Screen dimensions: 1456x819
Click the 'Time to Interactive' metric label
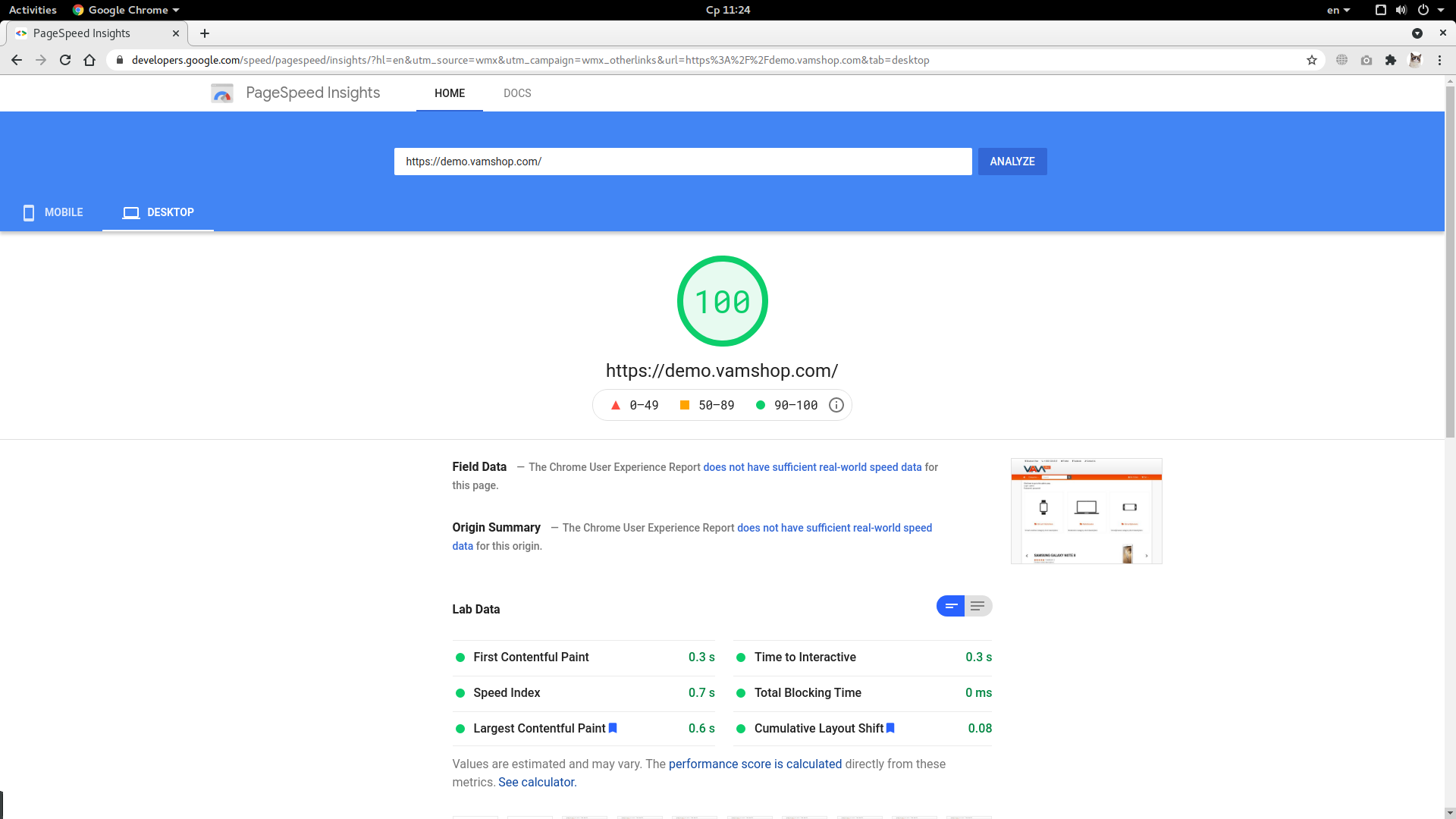805,657
